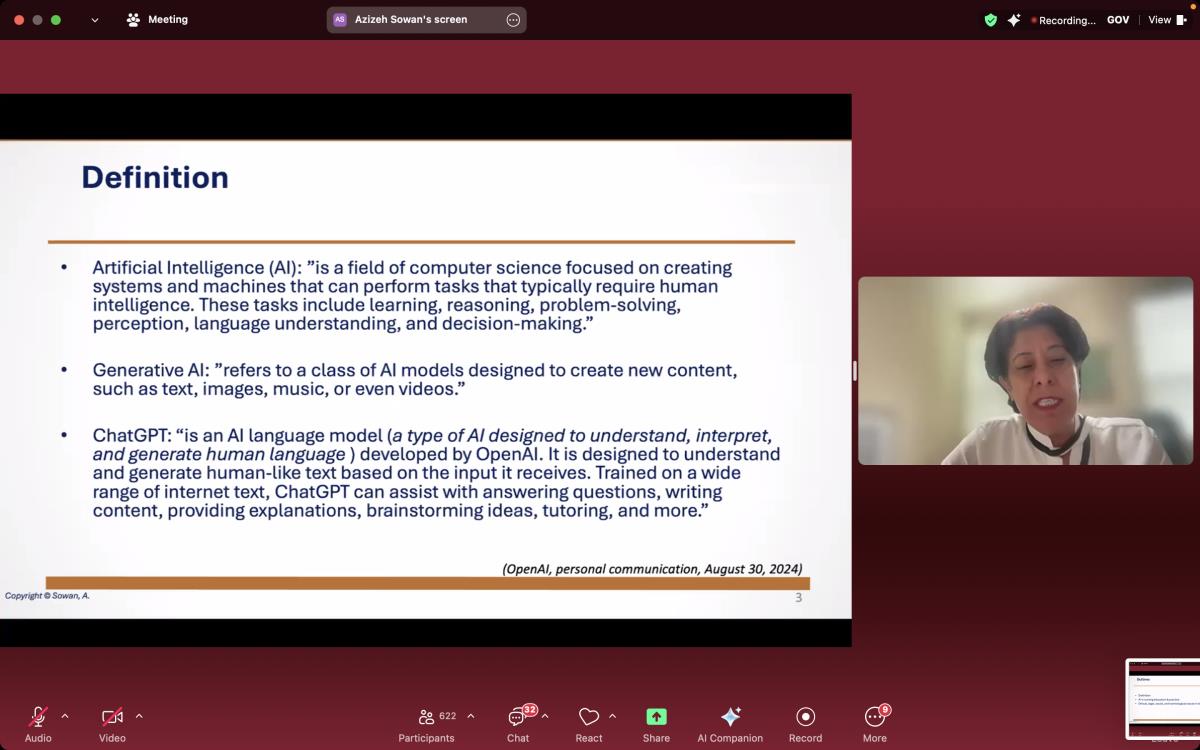Screen dimensions: 1200x750
Task: Click the green Share screen button
Action: pos(656,724)
